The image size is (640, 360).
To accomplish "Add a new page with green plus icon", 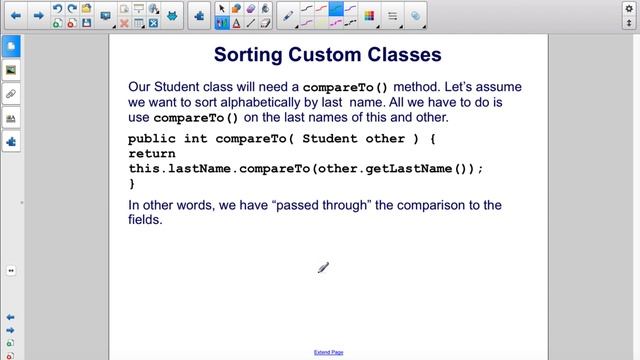I will click(x=57, y=23).
